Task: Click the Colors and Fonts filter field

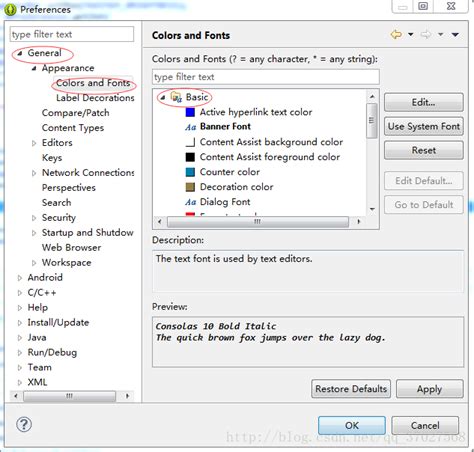Action: (266, 77)
